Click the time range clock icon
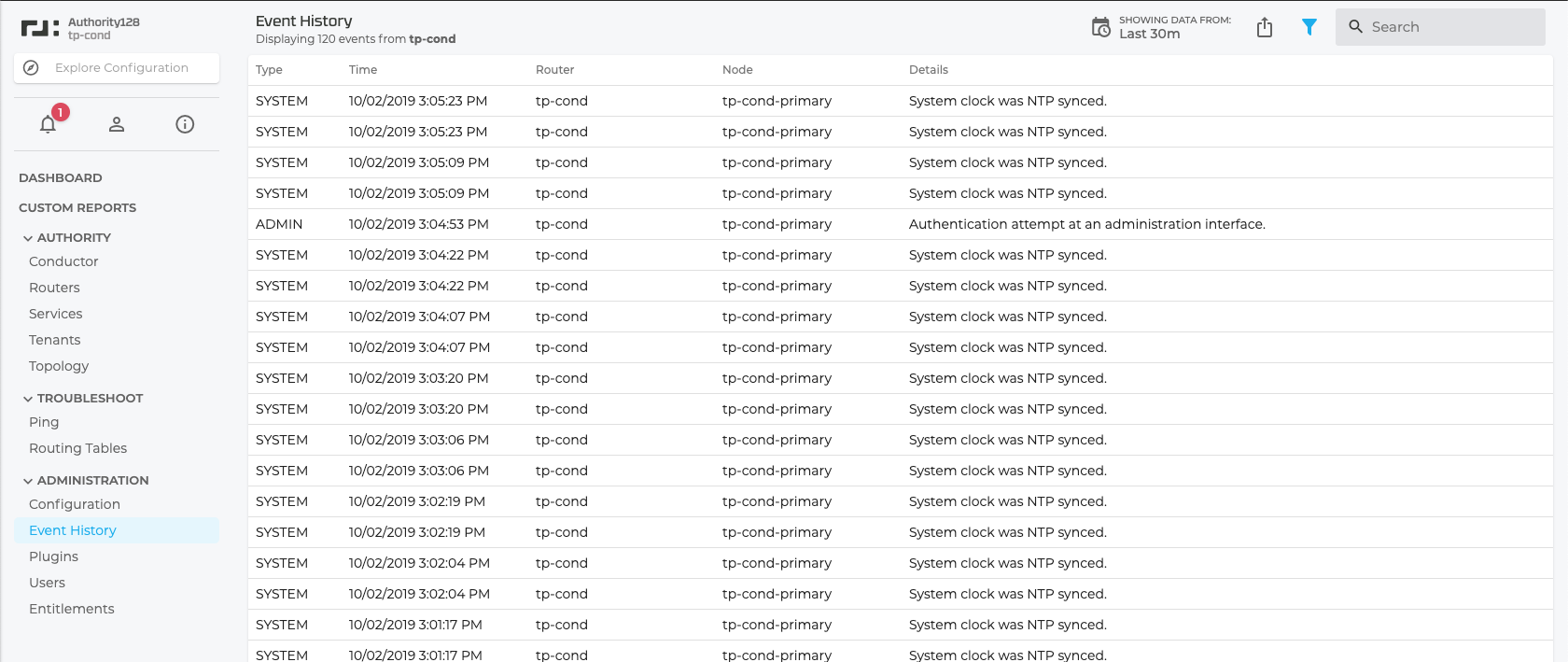 (1101, 28)
